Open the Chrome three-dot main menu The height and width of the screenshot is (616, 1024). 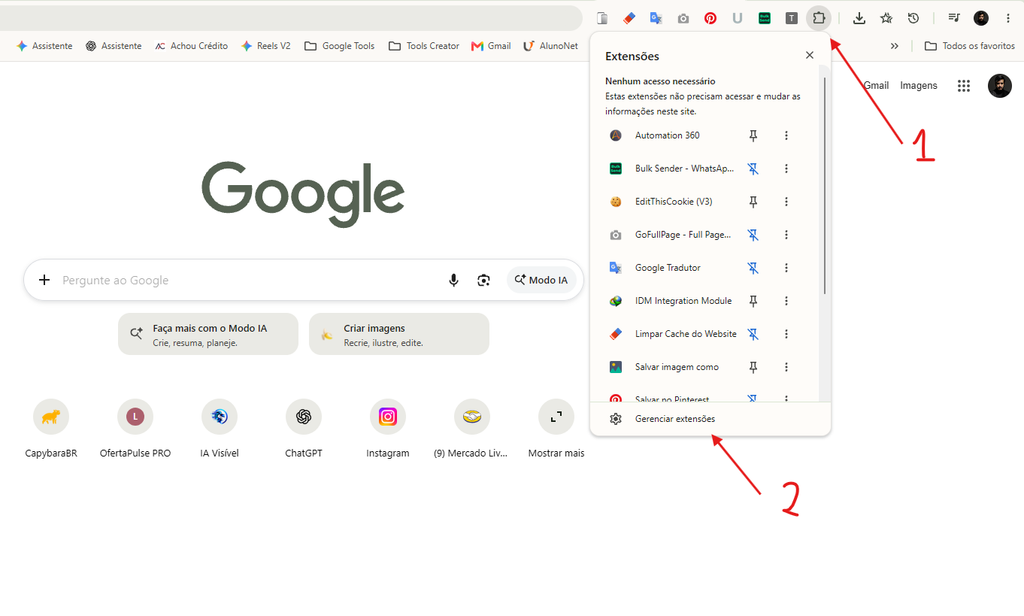point(1008,18)
